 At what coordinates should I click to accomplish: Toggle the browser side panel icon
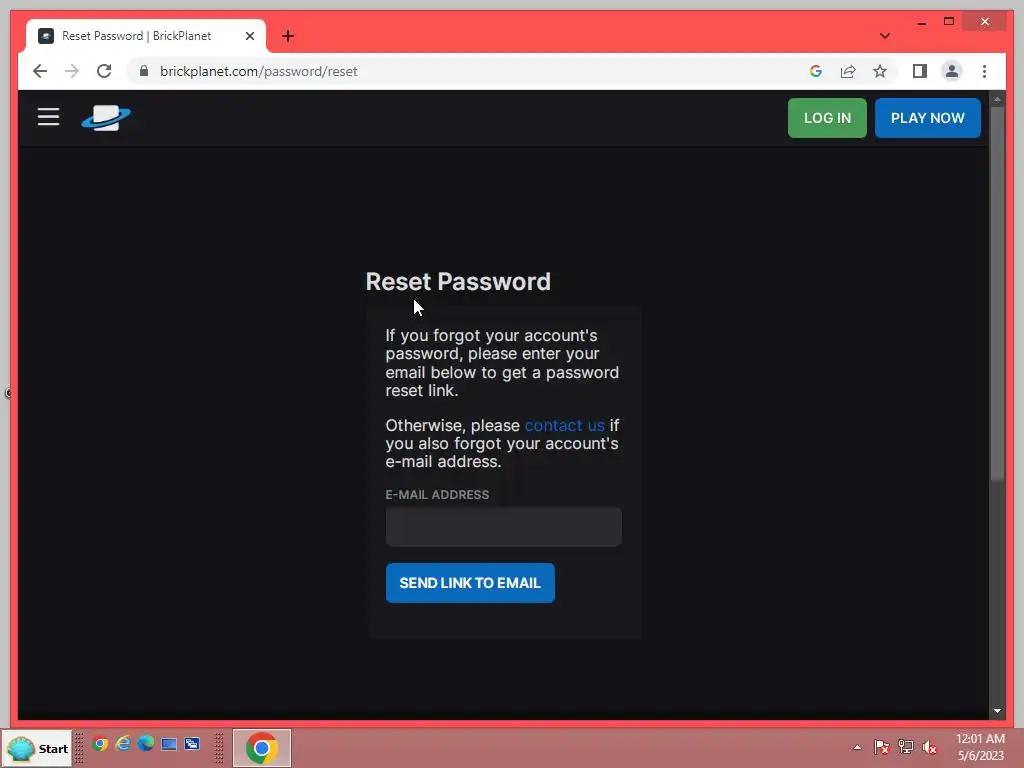tap(920, 71)
